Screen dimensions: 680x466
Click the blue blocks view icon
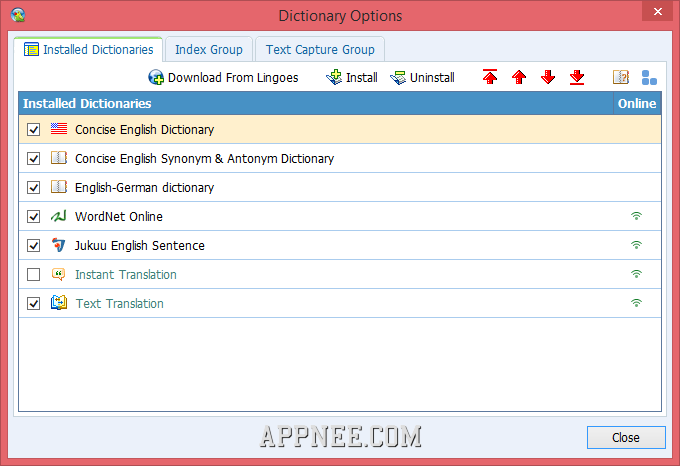click(x=649, y=78)
